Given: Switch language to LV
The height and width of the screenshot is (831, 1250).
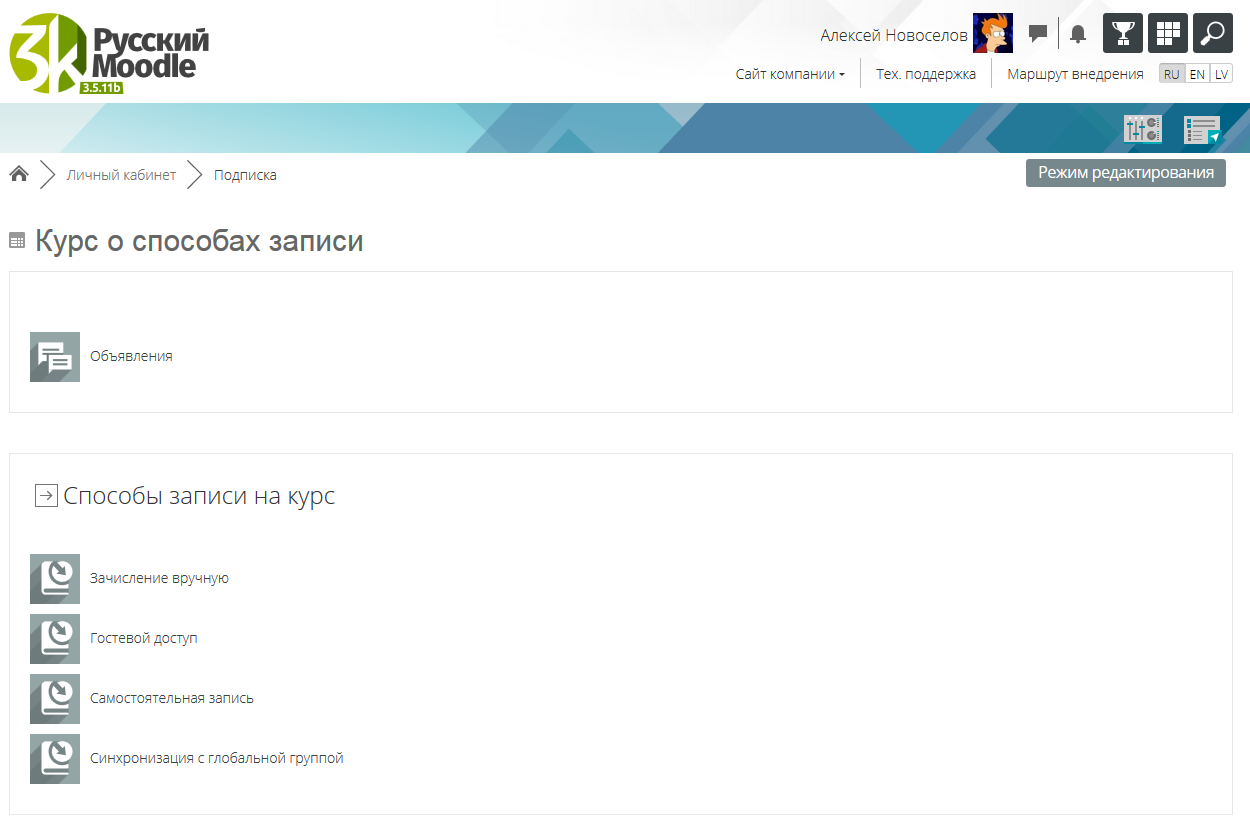Looking at the screenshot, I should [x=1221, y=74].
